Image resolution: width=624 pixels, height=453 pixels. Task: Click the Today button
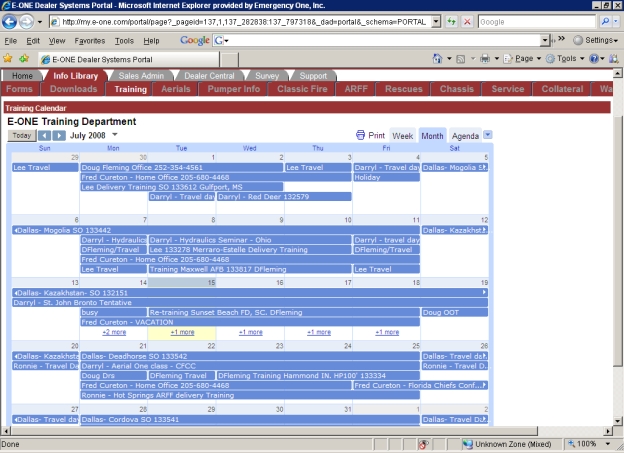(x=21, y=135)
